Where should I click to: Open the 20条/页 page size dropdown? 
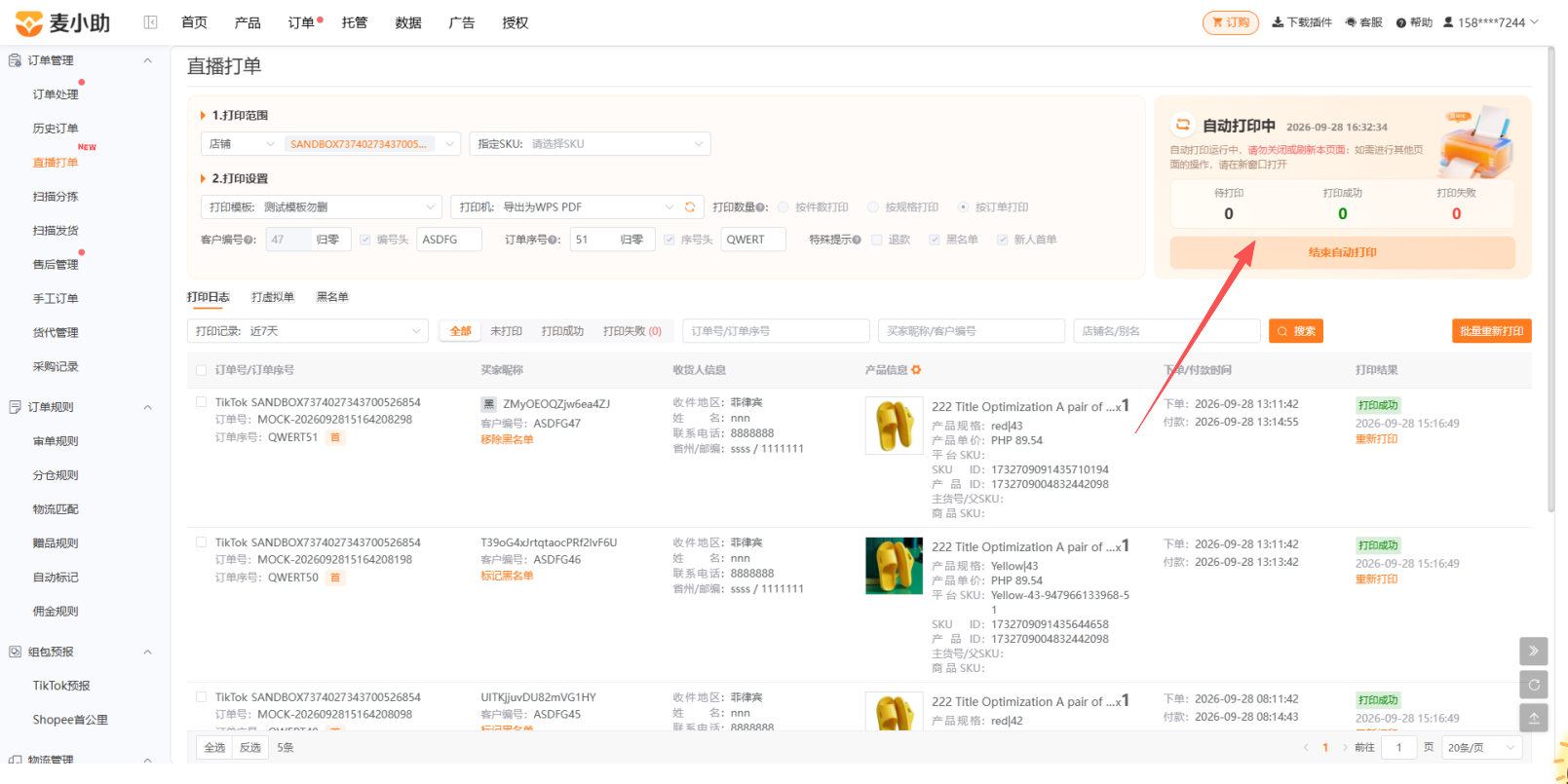click(1481, 748)
